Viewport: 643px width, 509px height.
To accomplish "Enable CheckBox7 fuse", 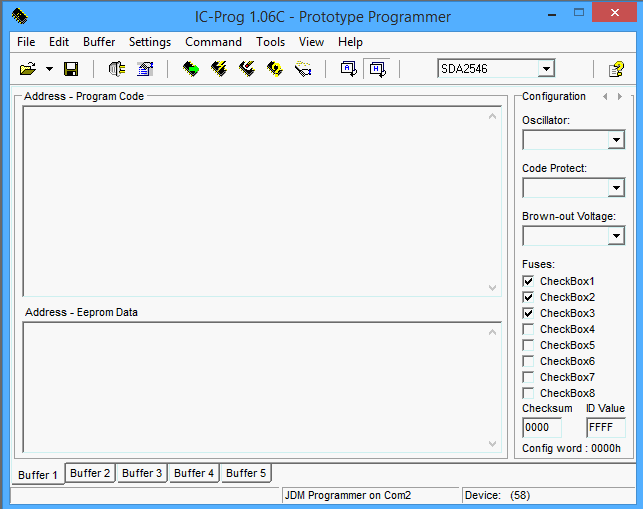I will point(528,377).
